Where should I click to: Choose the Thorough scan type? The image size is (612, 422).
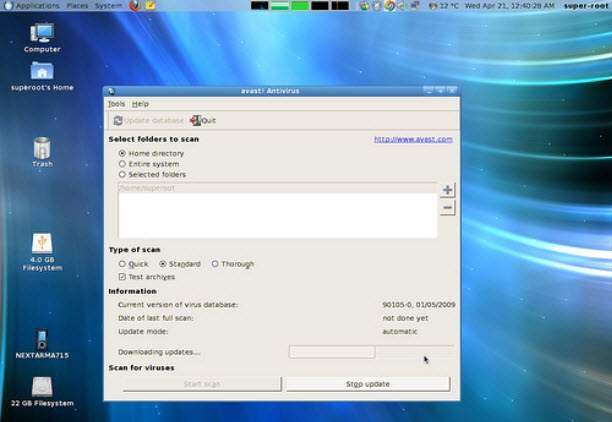point(215,264)
